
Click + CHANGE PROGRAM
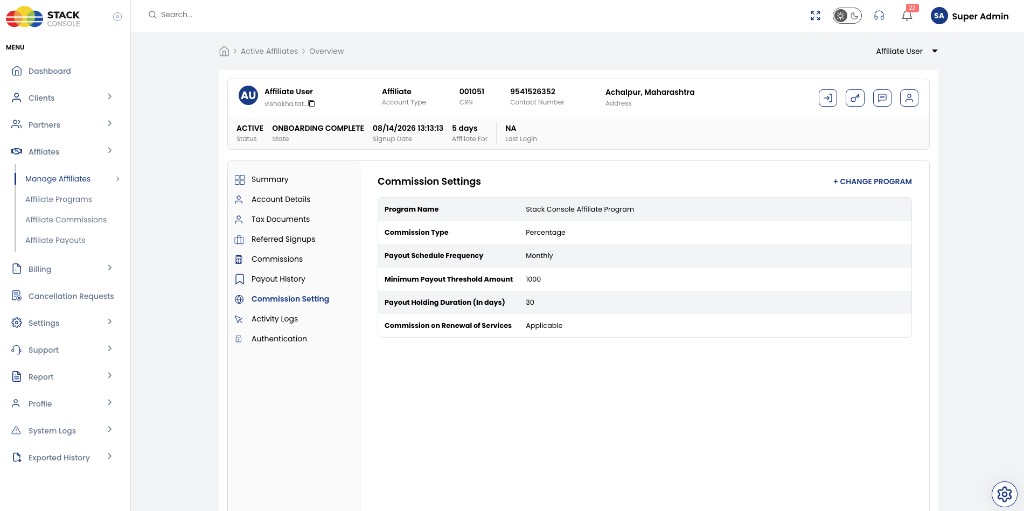[872, 182]
